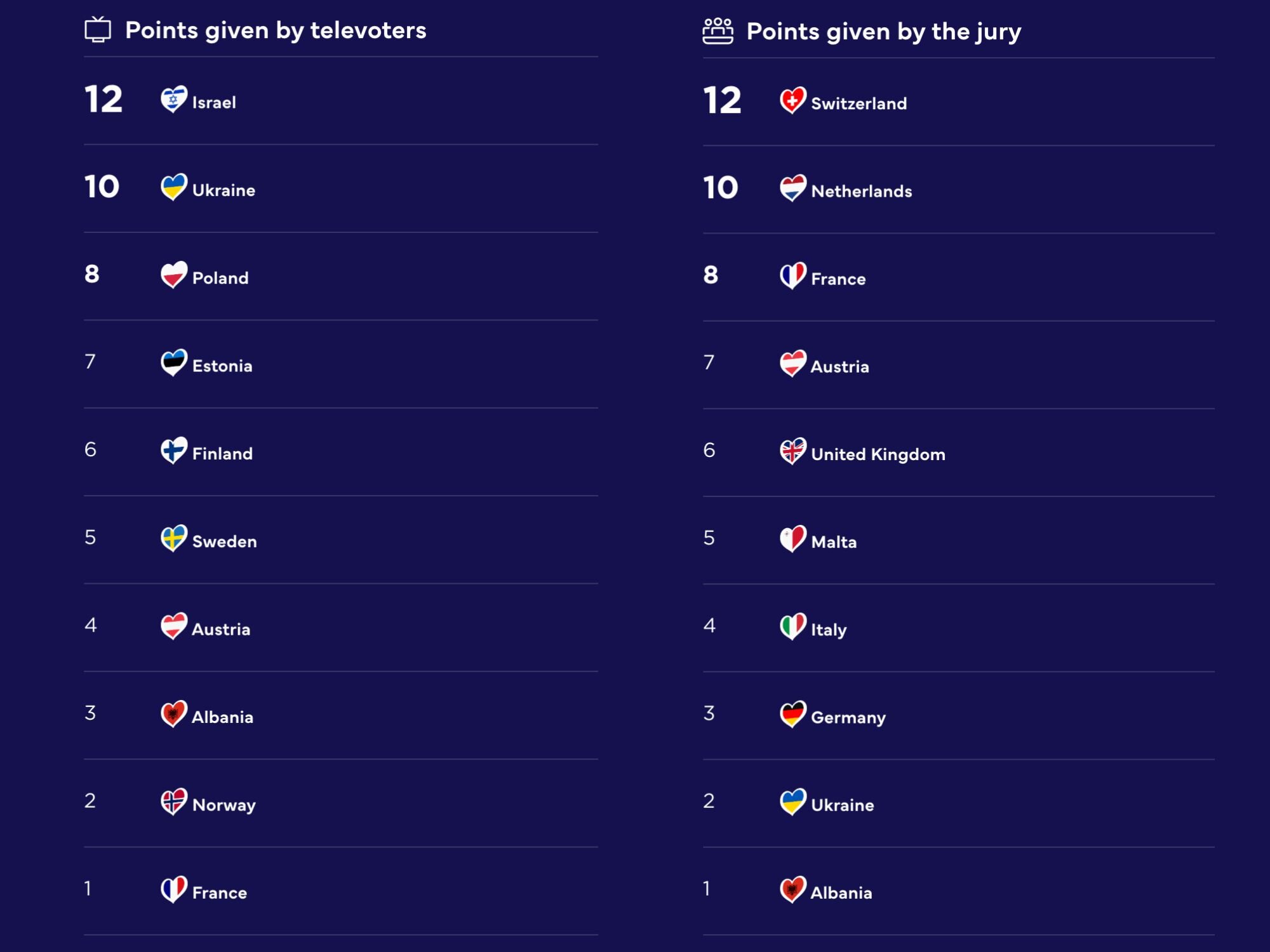The width and height of the screenshot is (1270, 952).
Task: Click the Switzerland heart flag icon
Action: (792, 100)
